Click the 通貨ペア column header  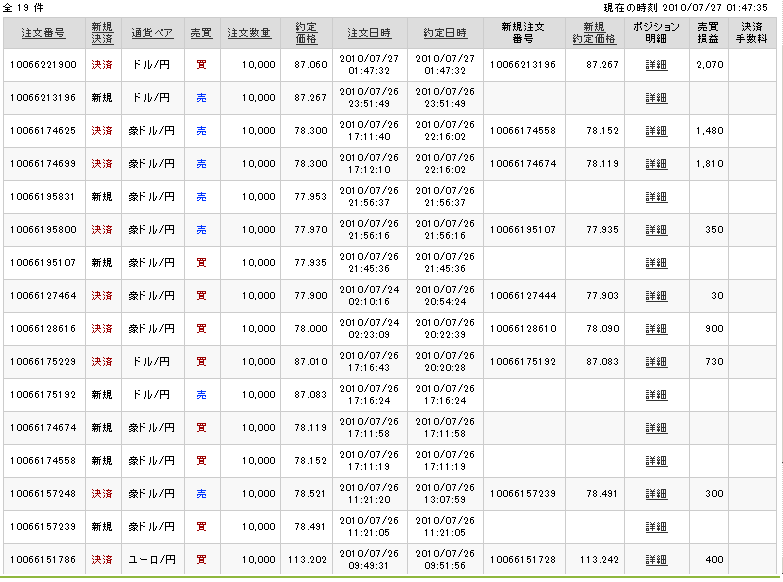[151, 33]
